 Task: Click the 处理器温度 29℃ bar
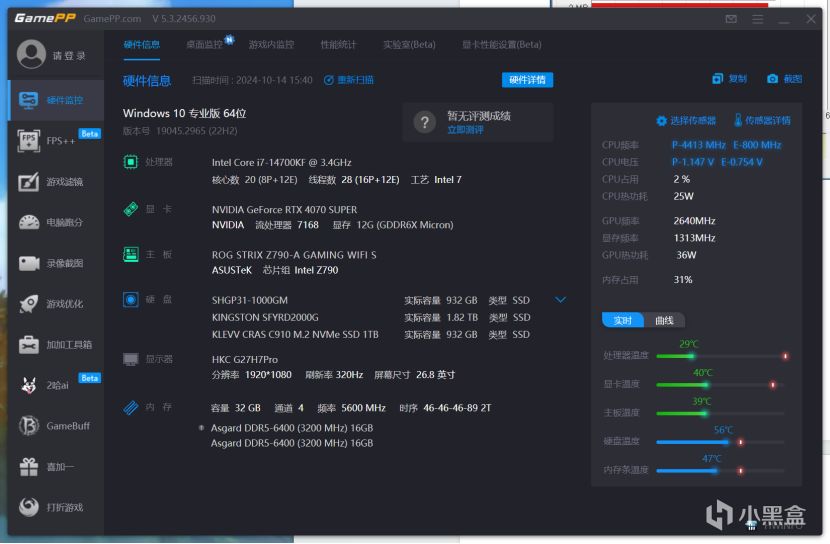click(722, 356)
